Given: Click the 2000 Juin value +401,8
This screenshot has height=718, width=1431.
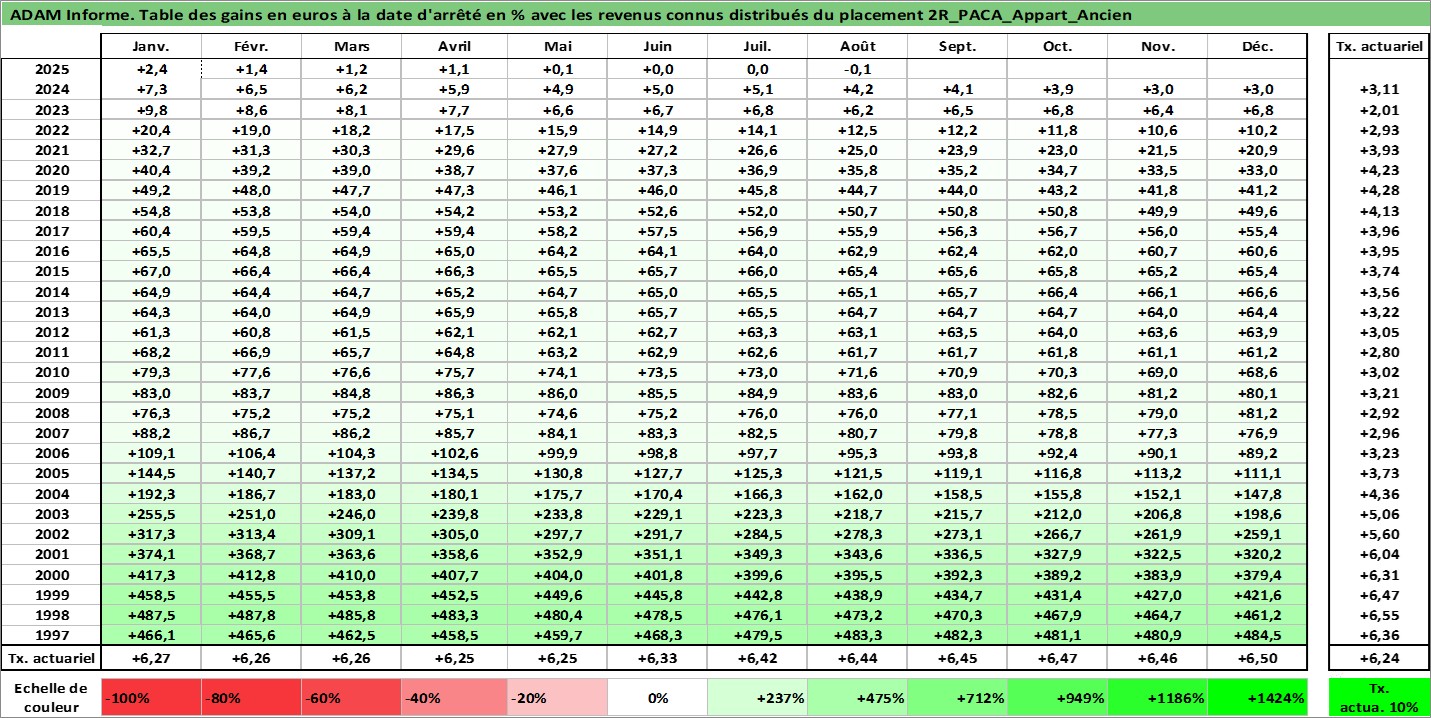Looking at the screenshot, I should coord(657,575).
